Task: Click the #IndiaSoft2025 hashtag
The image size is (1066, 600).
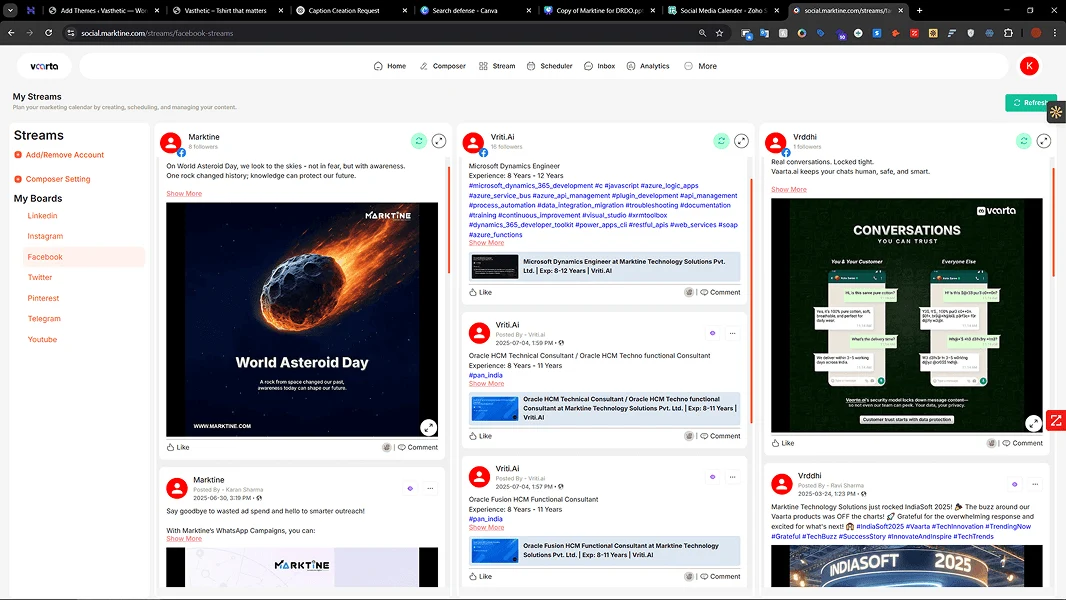Action: pyautogui.click(x=880, y=527)
